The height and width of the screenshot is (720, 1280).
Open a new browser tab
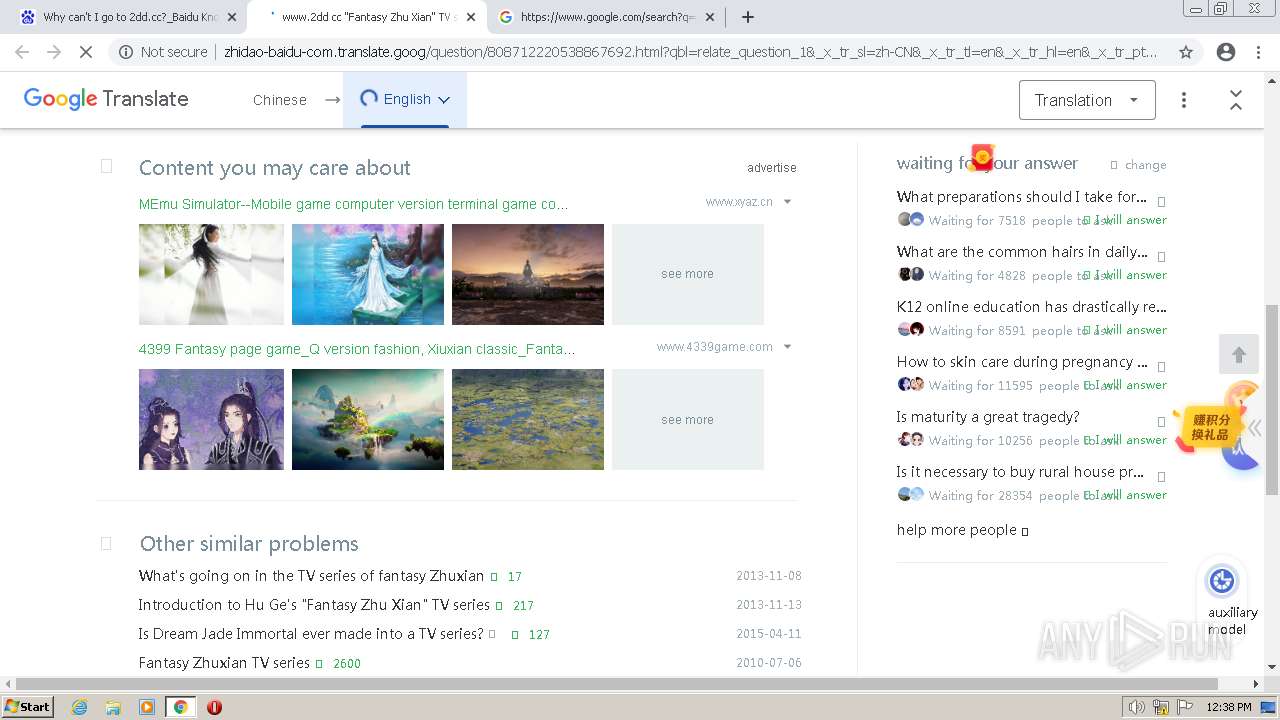(748, 17)
